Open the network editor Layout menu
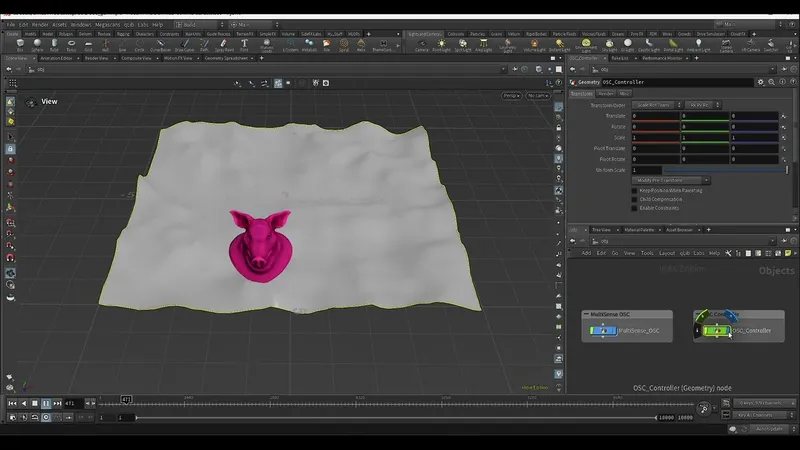Image resolution: width=800 pixels, height=450 pixels. (667, 253)
